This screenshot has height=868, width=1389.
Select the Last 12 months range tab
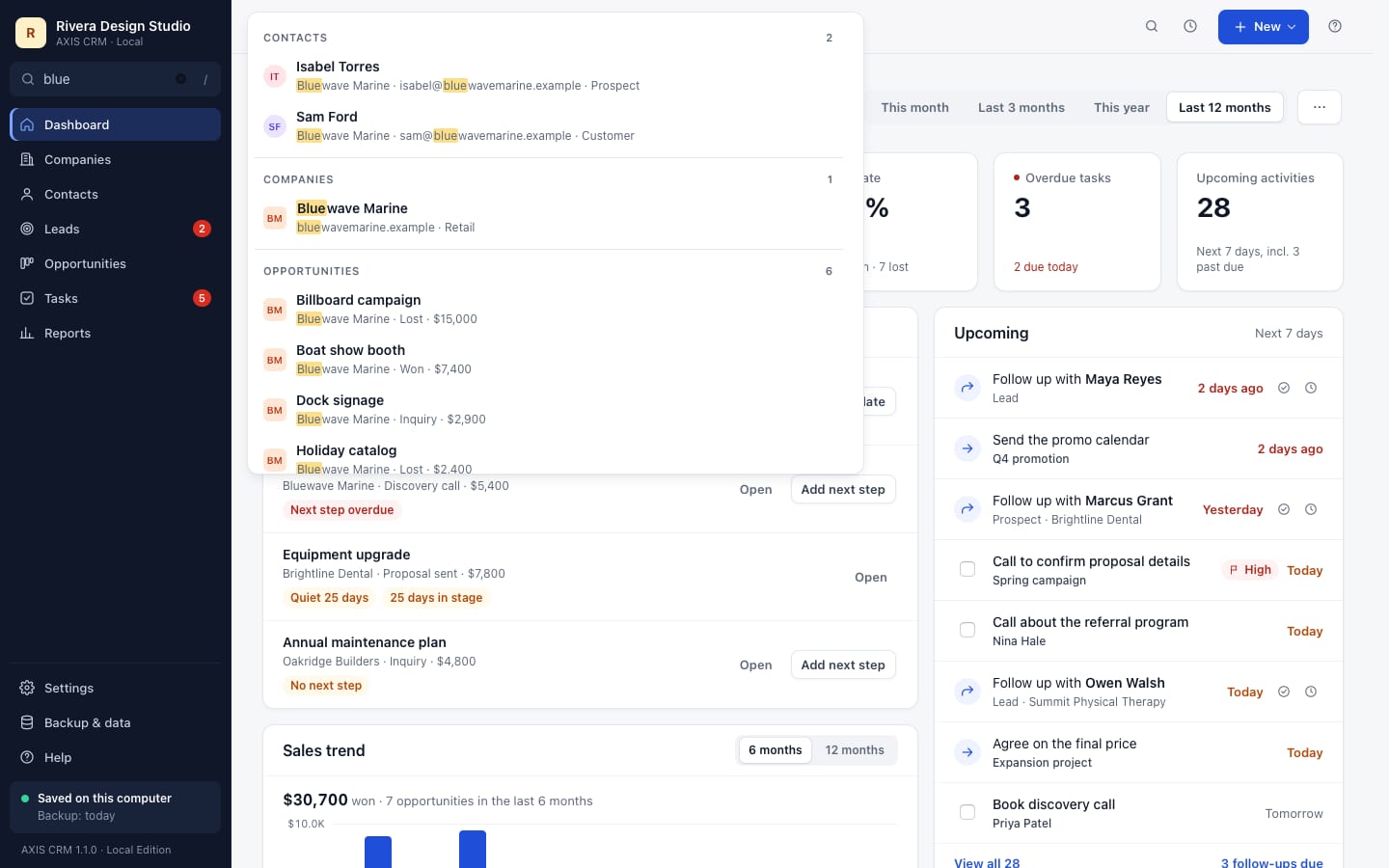point(1225,107)
